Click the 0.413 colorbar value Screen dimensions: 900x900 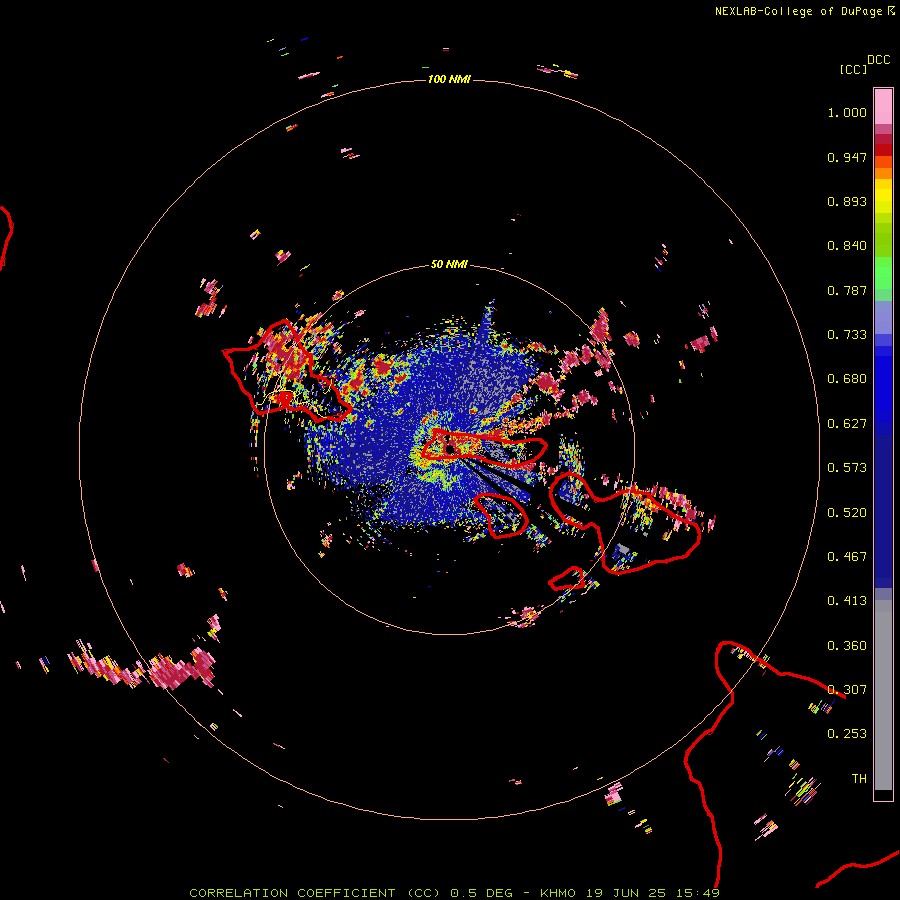847,601
